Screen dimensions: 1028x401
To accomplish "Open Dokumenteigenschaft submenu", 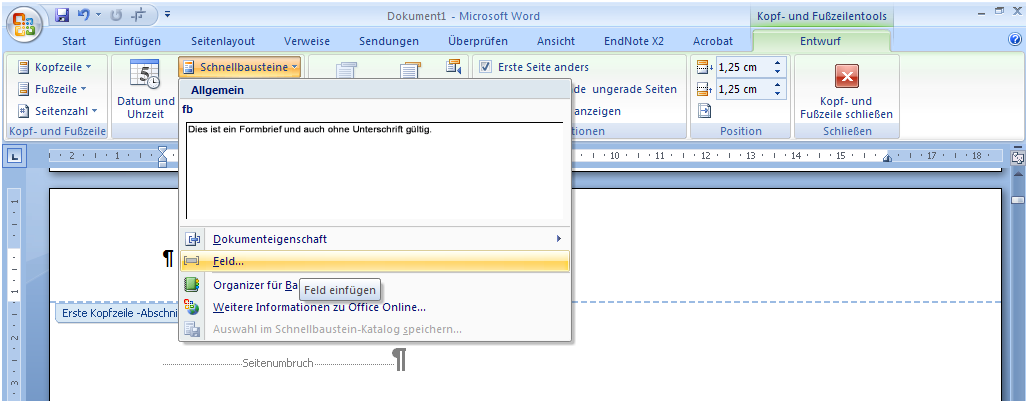I will pyautogui.click(x=374, y=239).
